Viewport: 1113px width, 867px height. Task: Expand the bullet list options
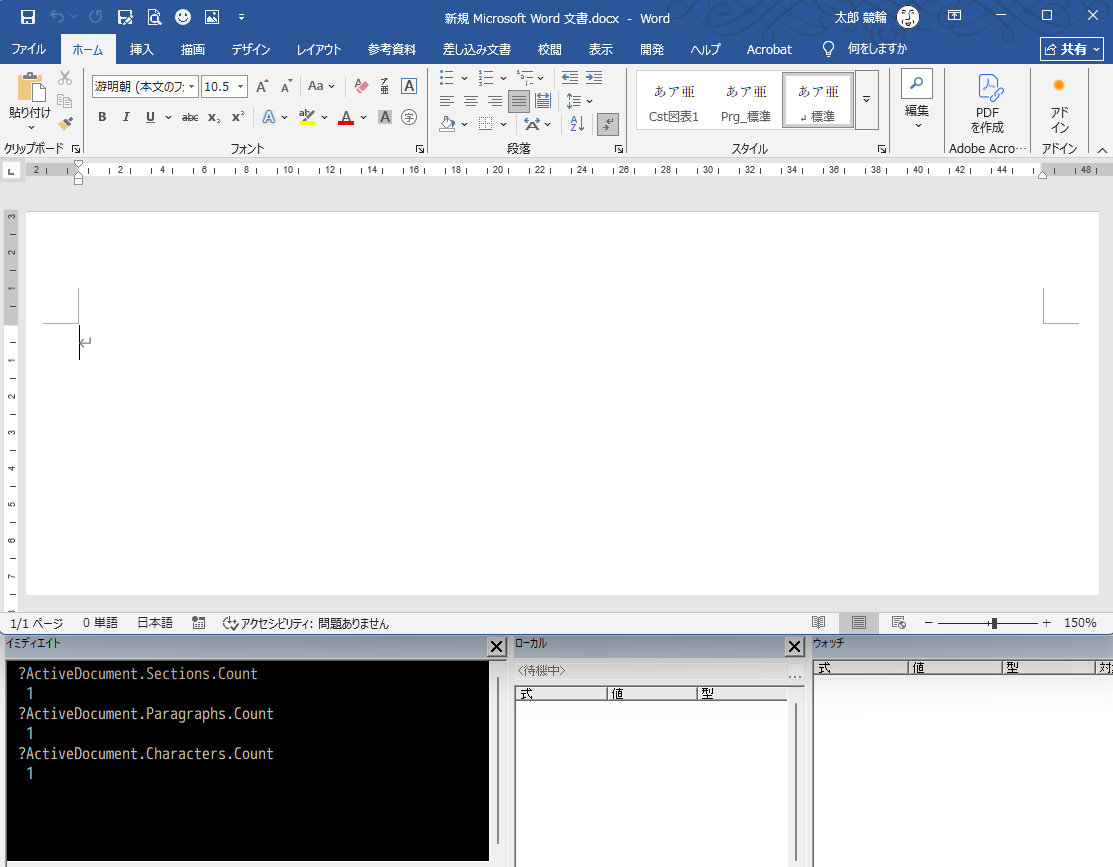click(x=464, y=78)
